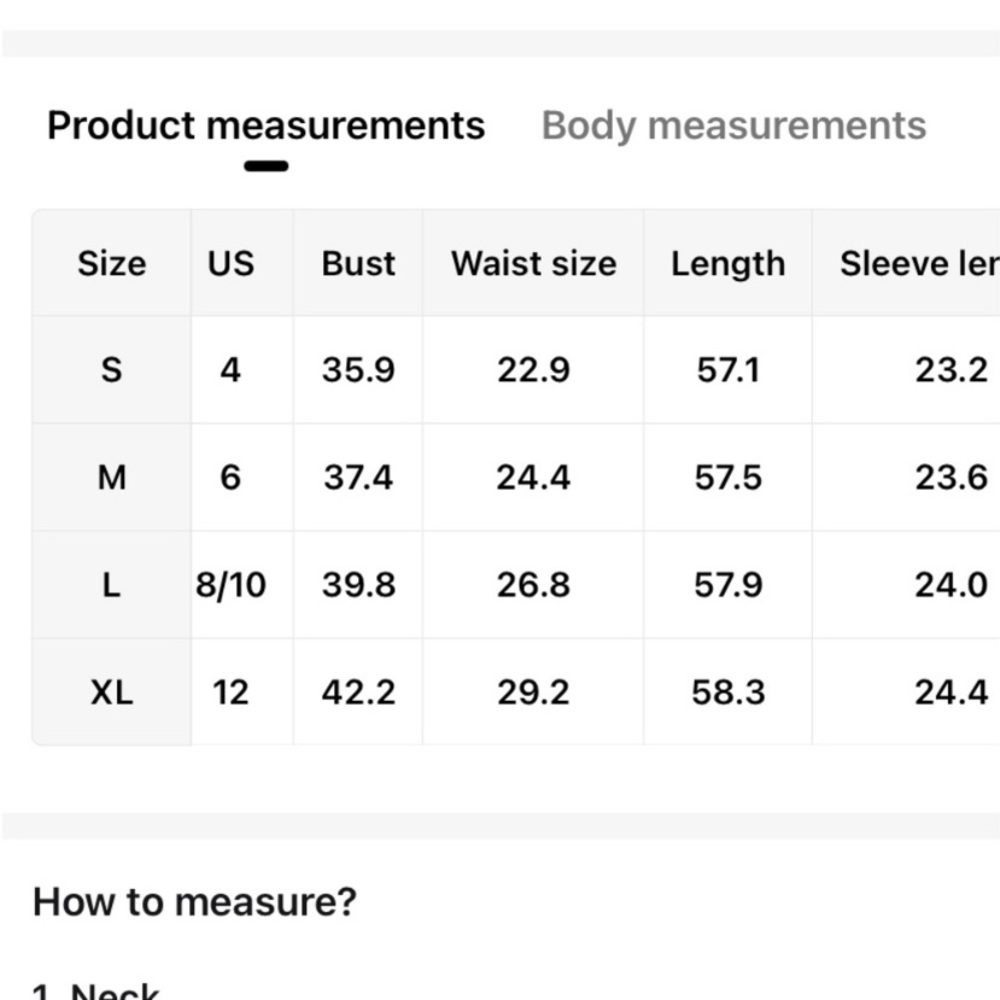Switch to Product measurements tab
1000x1000 pixels.
pos(266,125)
